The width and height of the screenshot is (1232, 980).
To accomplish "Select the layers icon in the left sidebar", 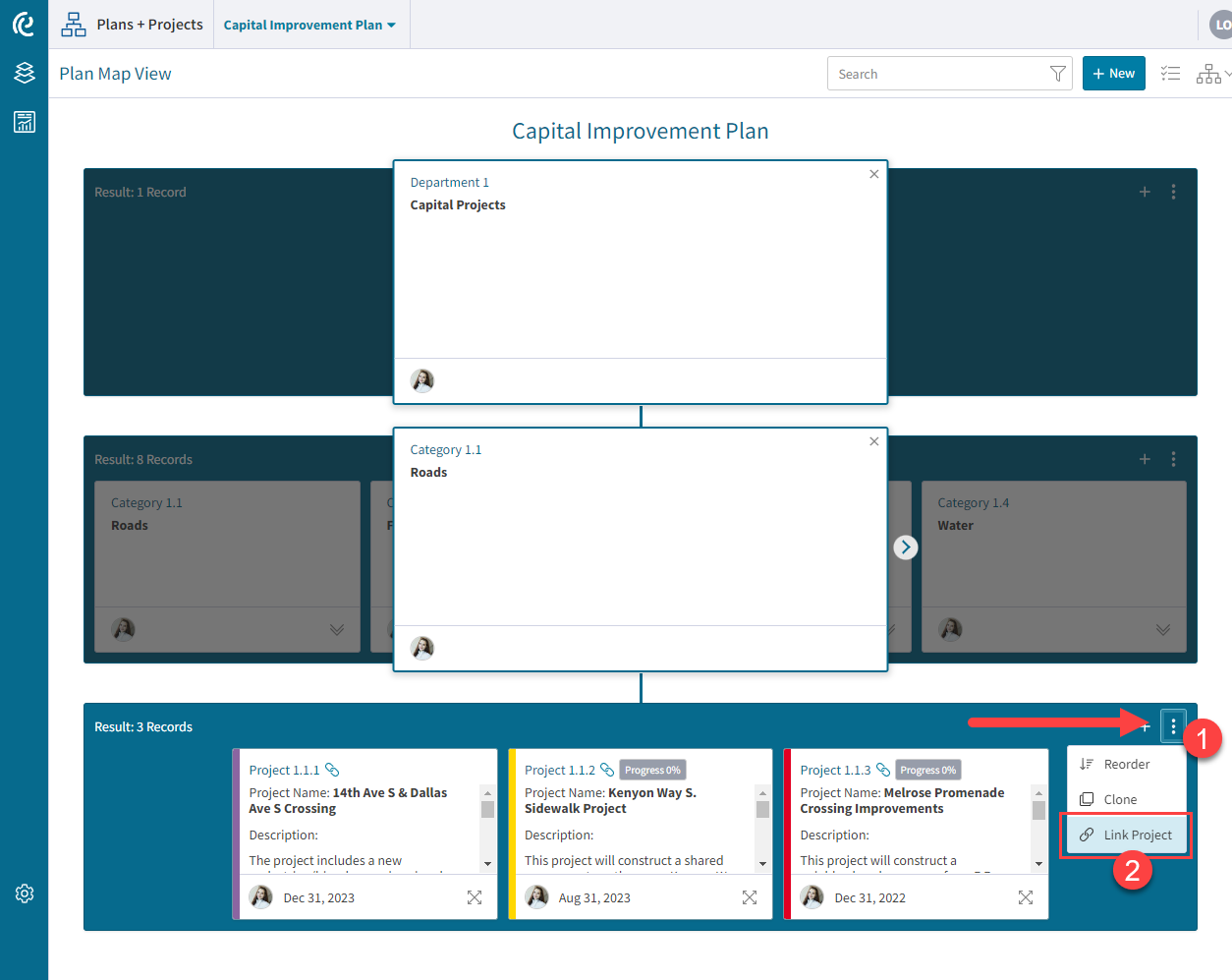I will click(24, 73).
